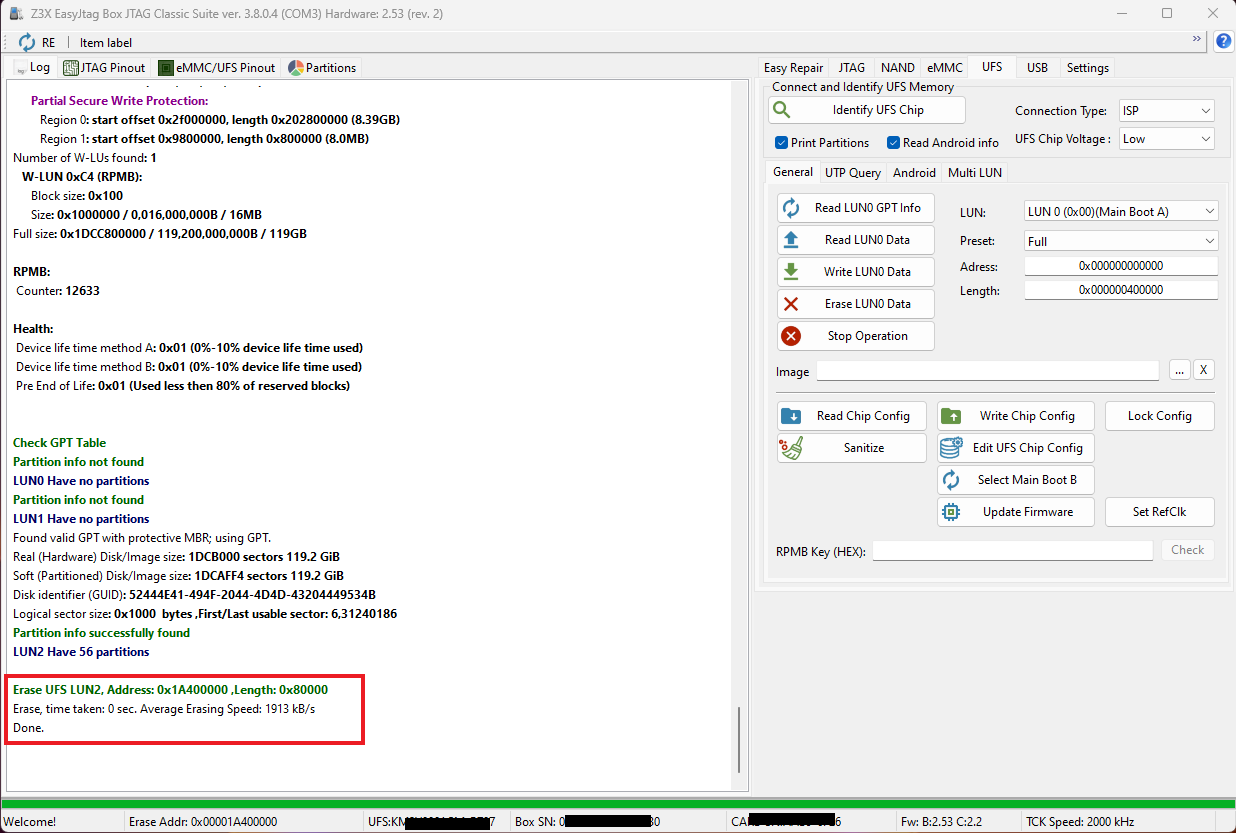Select the Easy Repair tab
This screenshot has height=833, width=1236.
pyautogui.click(x=793, y=67)
